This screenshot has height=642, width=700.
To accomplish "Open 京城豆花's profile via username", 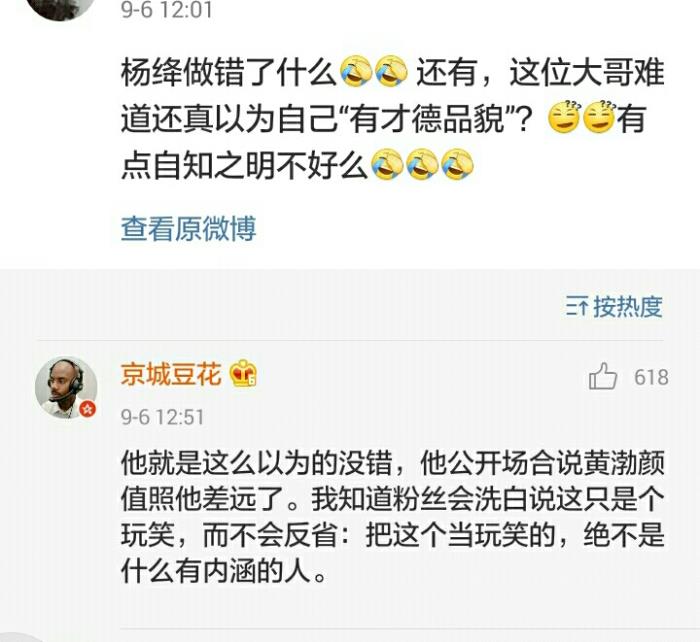I will 171,373.
